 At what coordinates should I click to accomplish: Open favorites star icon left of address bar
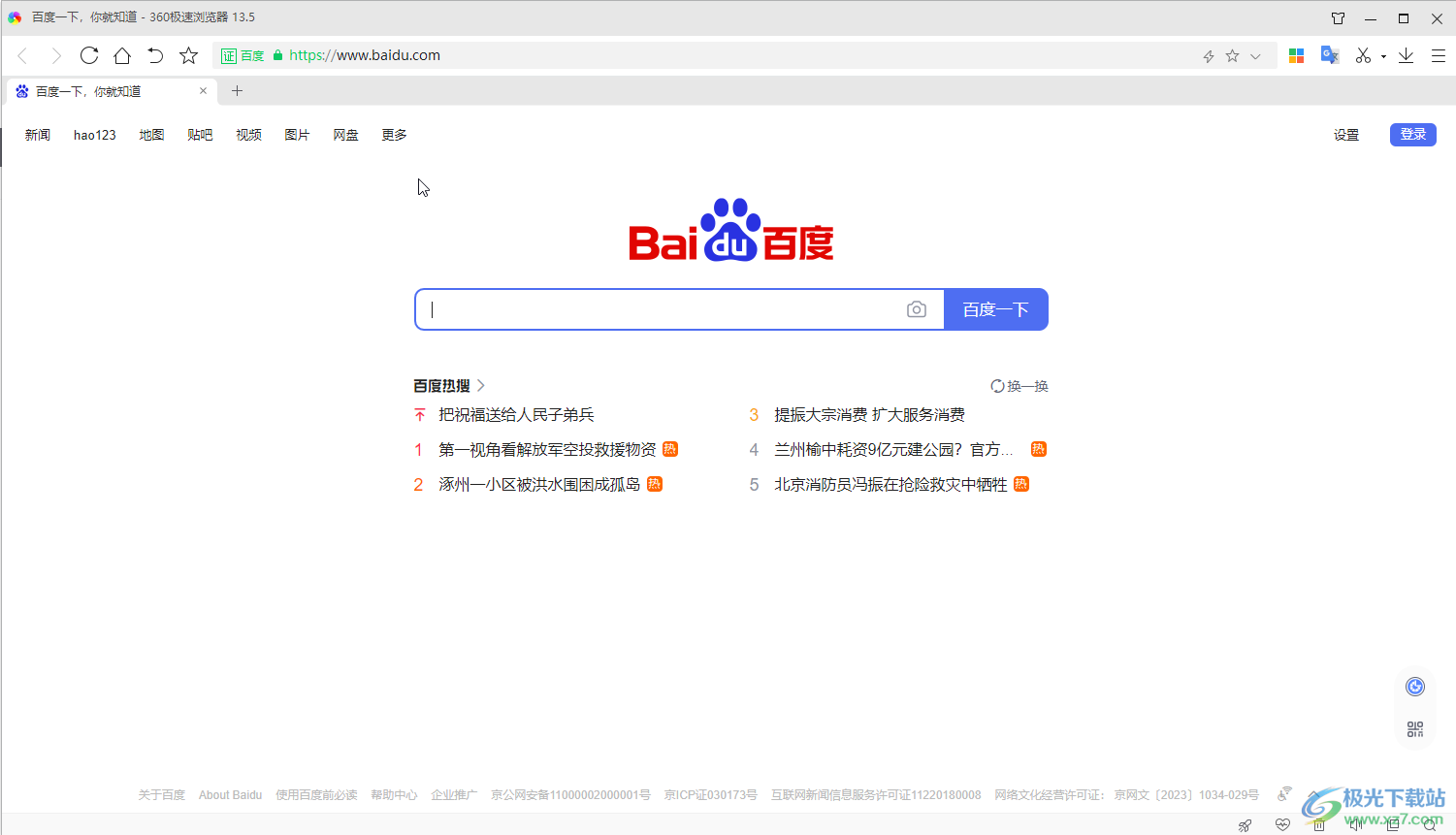point(189,55)
